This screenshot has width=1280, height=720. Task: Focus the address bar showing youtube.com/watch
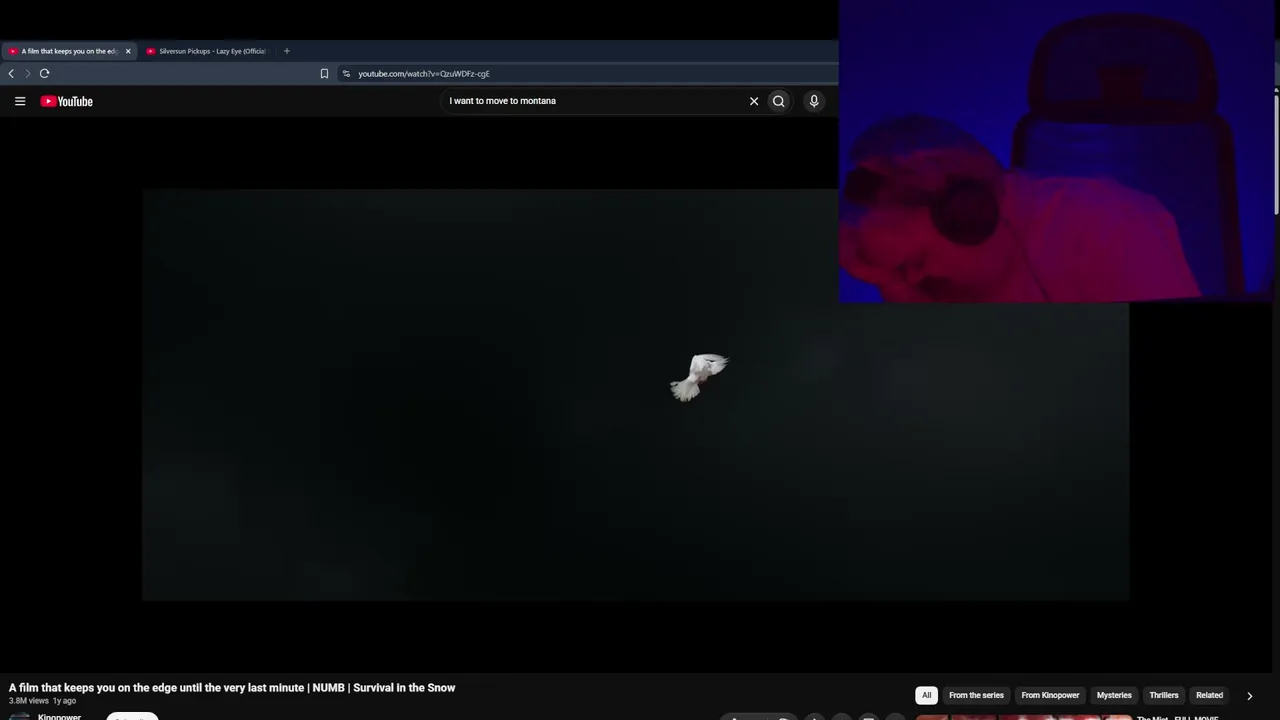pyautogui.click(x=590, y=73)
